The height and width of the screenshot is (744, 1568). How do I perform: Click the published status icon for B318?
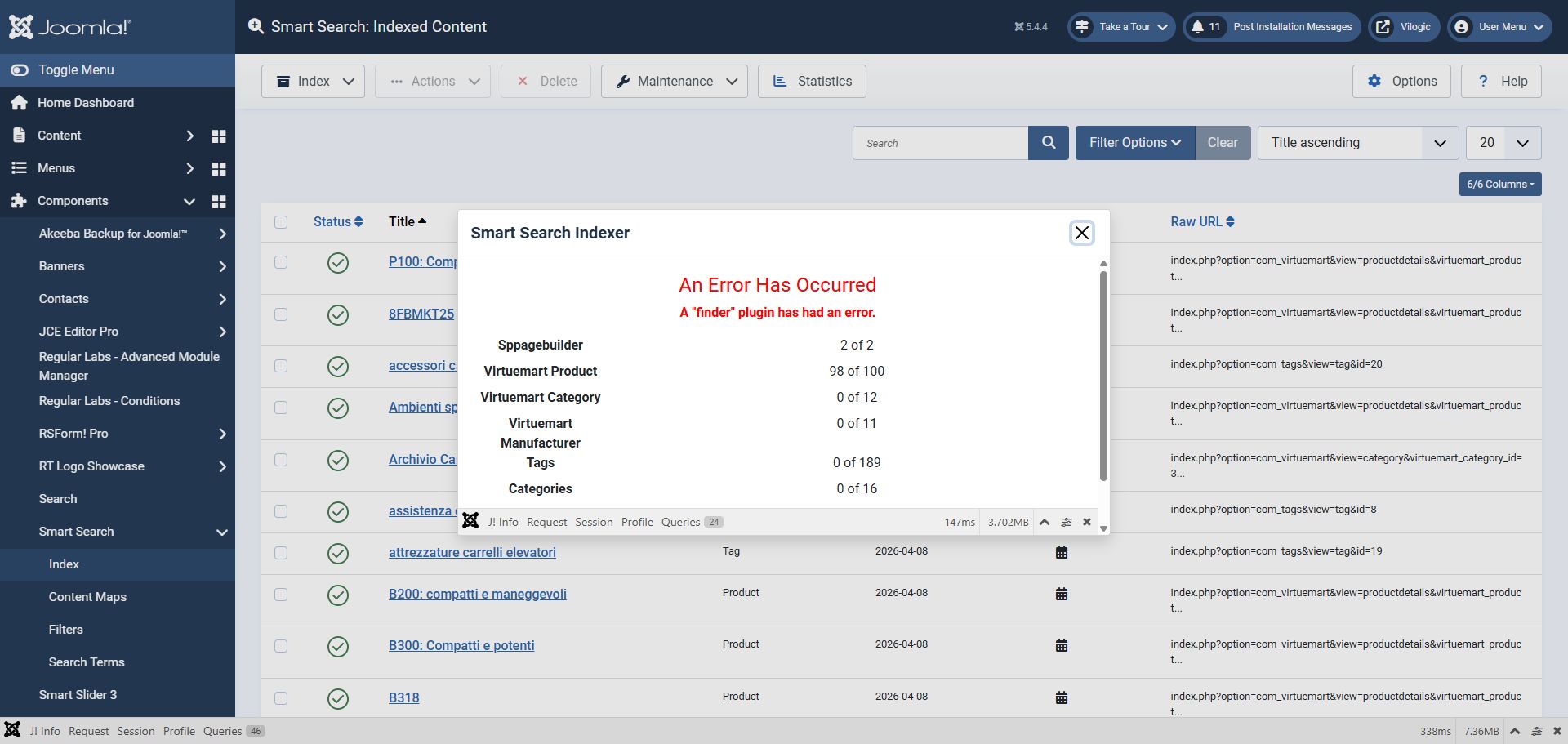coord(337,698)
